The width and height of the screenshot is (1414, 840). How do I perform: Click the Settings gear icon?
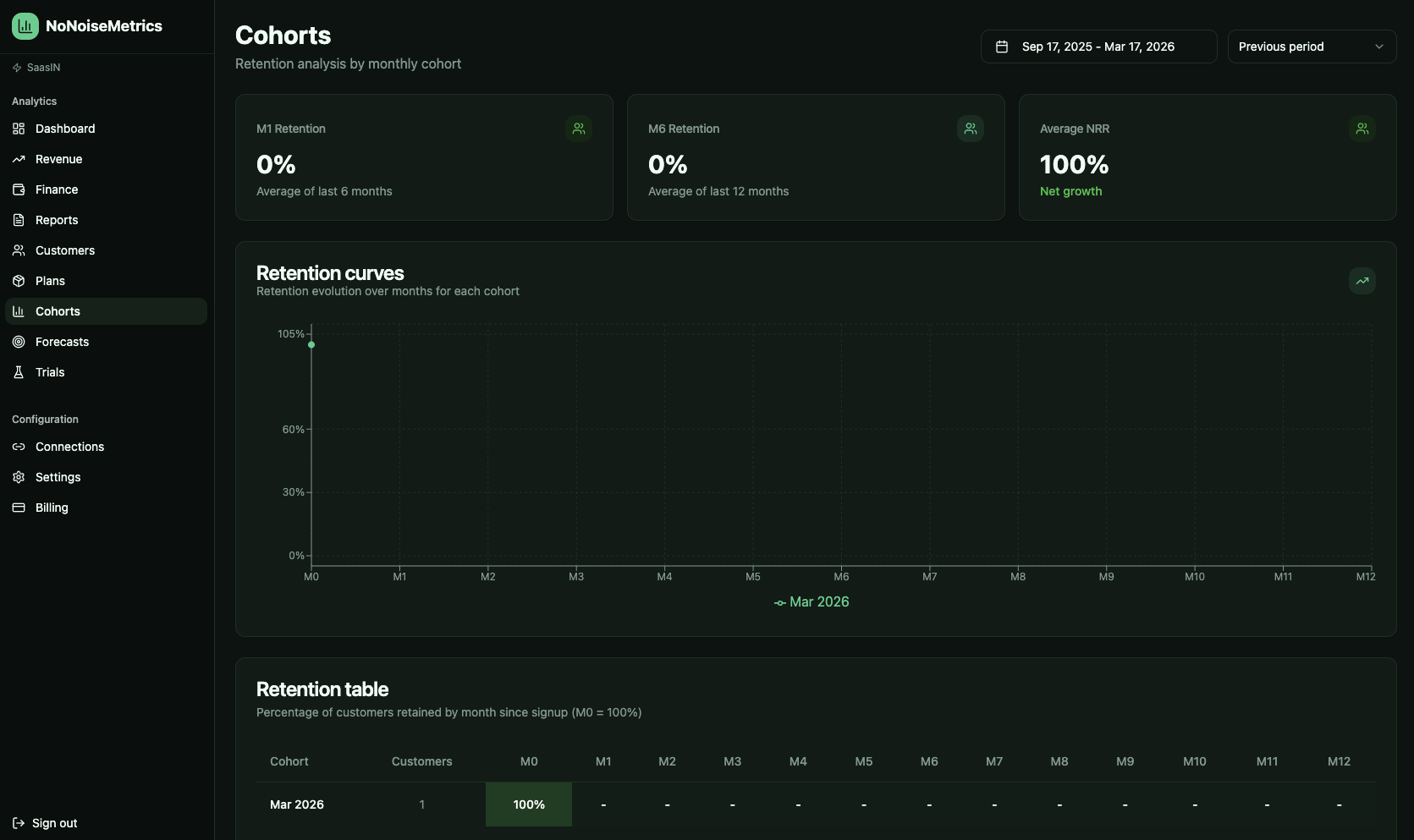pyautogui.click(x=19, y=477)
